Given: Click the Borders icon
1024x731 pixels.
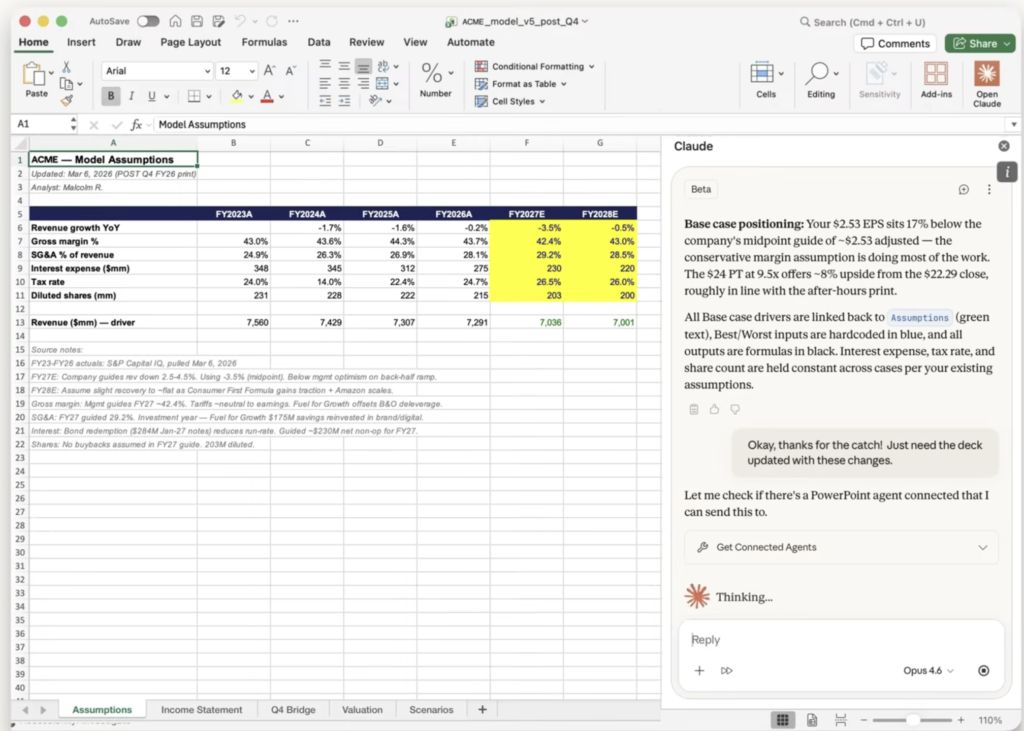Looking at the screenshot, I should (x=194, y=96).
